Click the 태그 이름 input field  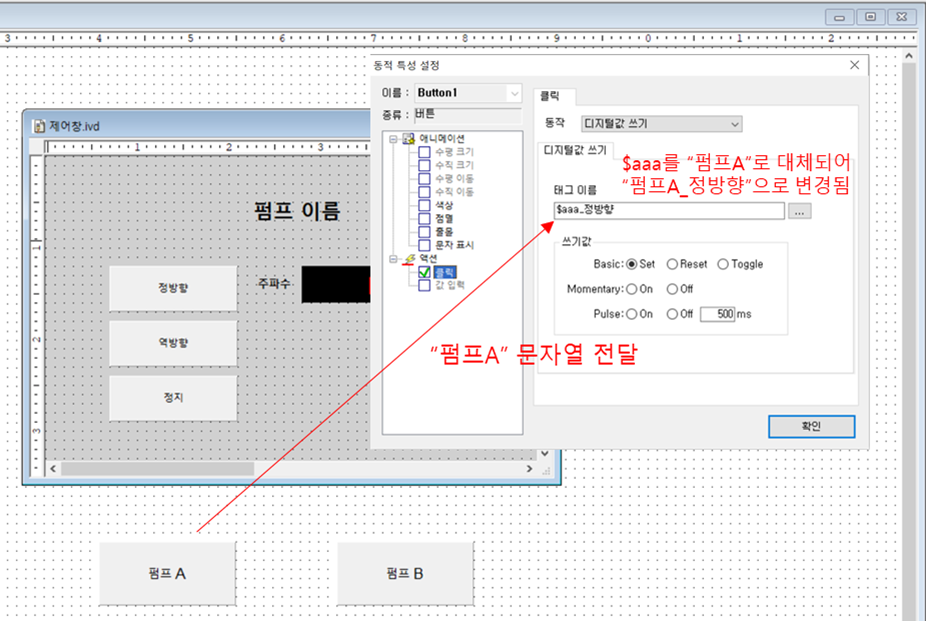click(669, 210)
